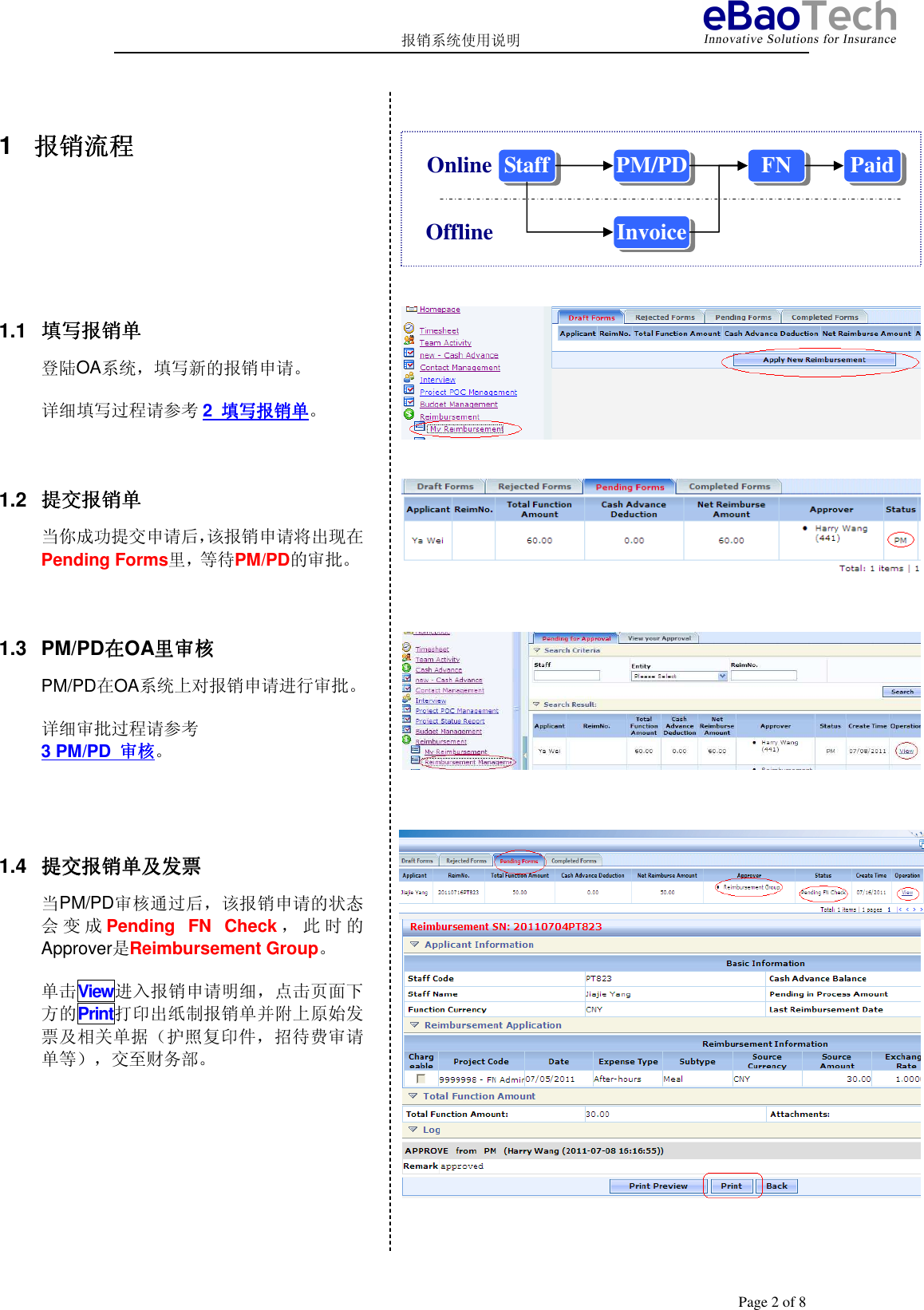This screenshot has width=924, height=1310.
Task: Open Project Status Report link in the 1.3 sidebar
Action: point(450,721)
